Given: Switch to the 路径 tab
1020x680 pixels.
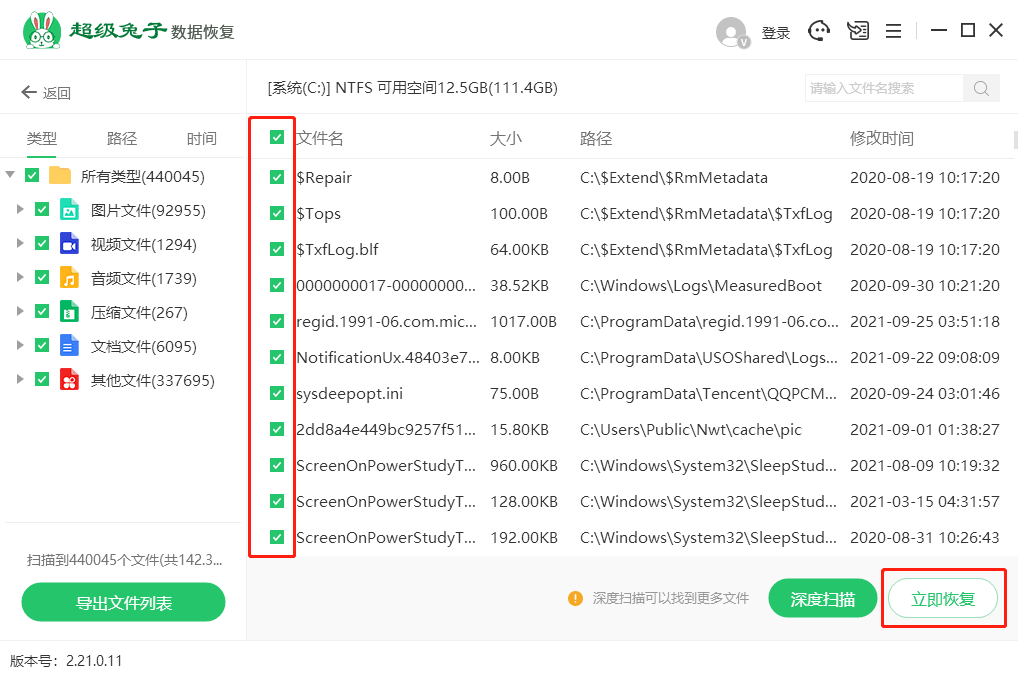Looking at the screenshot, I should tap(122, 139).
